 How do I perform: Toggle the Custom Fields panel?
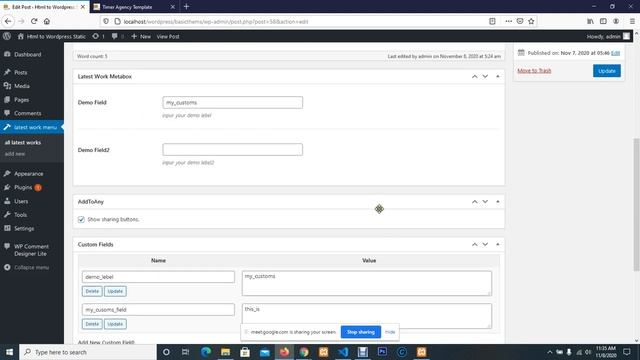[498, 244]
